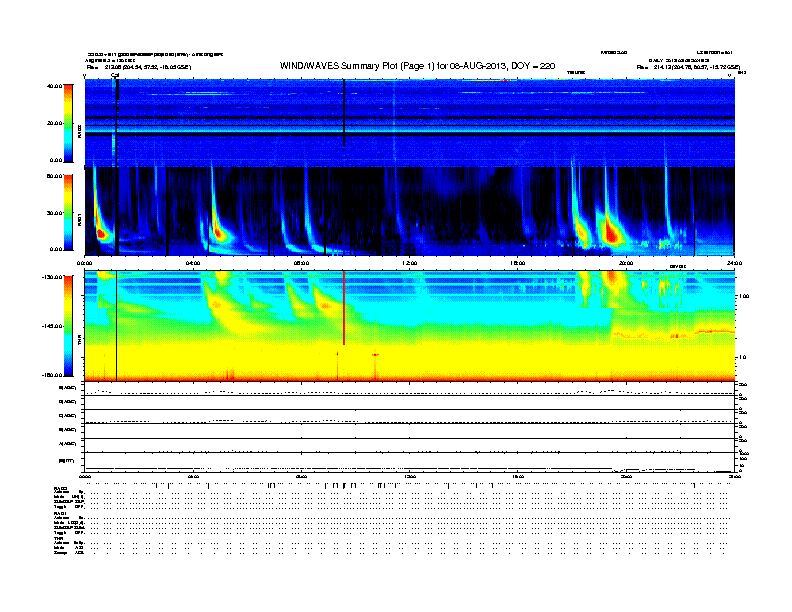The width and height of the screenshot is (792, 612).
Task: Click the RAD1 panel color scale bar
Action: click(68, 213)
